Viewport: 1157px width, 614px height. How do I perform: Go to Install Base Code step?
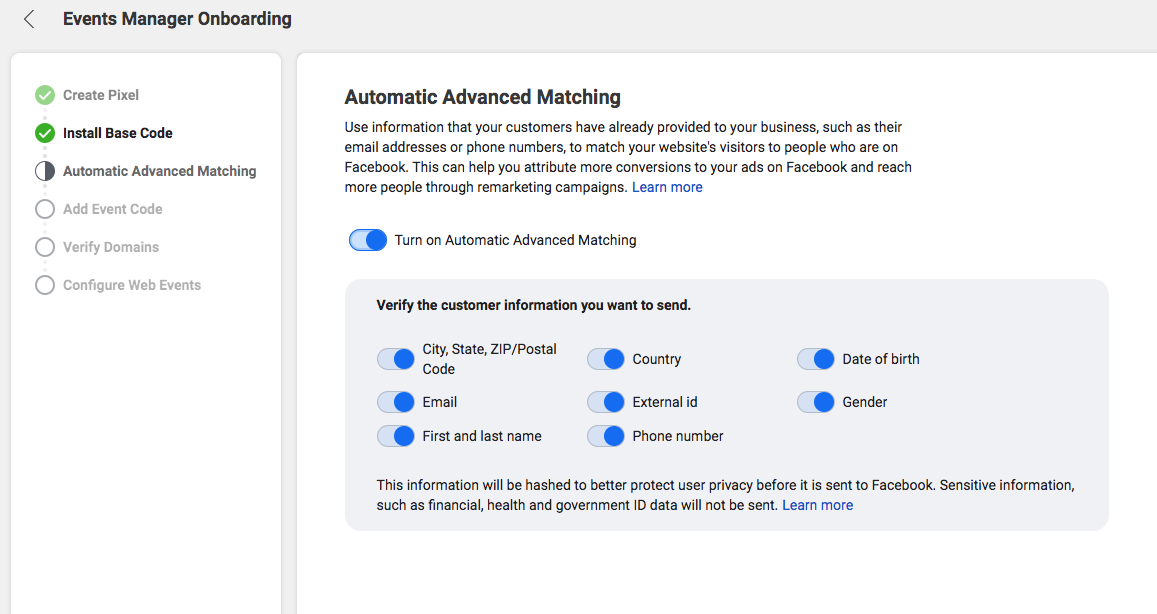tap(118, 133)
